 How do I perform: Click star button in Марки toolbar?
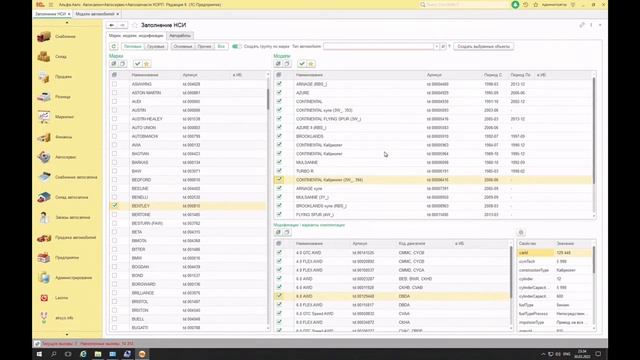(147, 64)
